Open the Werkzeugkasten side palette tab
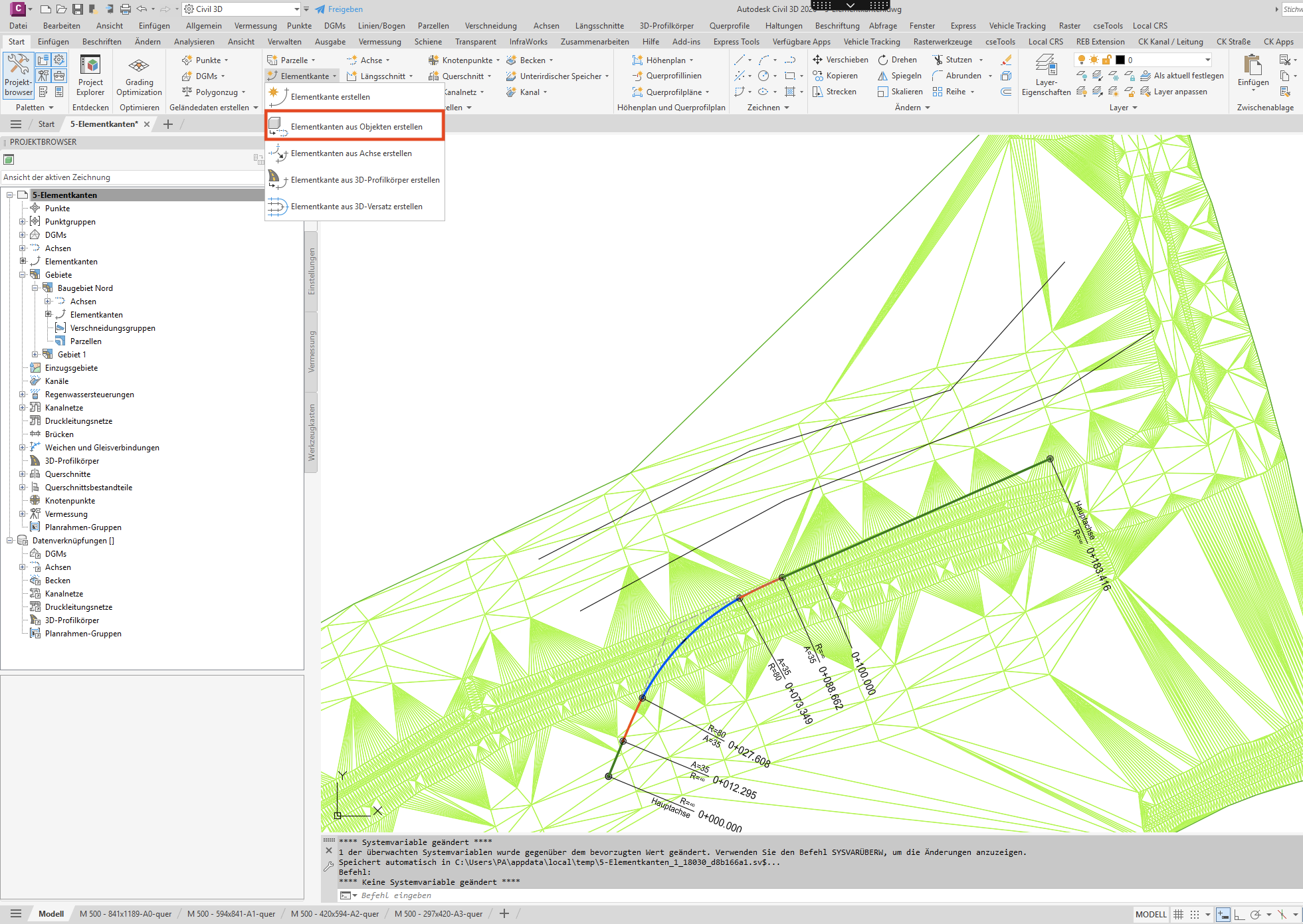1303x924 pixels. (x=312, y=432)
